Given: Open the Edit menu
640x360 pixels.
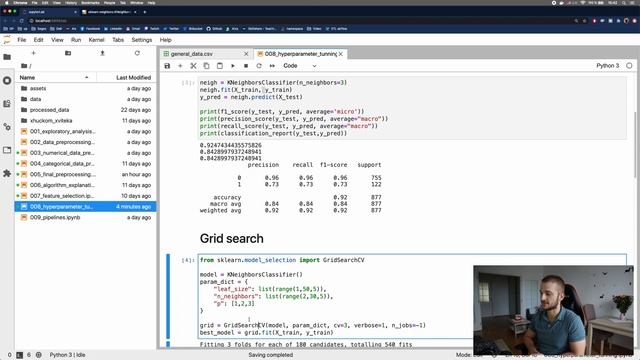Looking at the screenshot, I should pos(38,40).
